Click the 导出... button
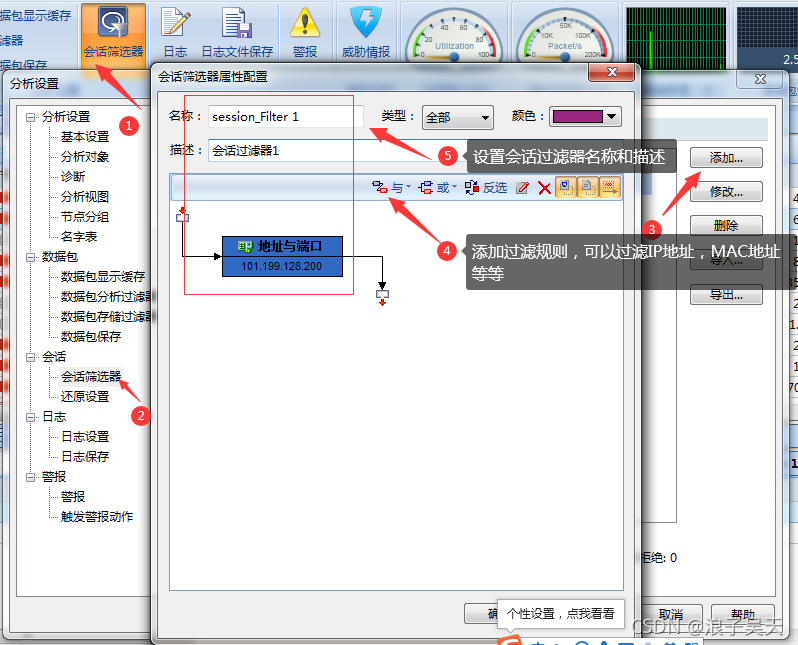This screenshot has height=645, width=798. (x=726, y=295)
